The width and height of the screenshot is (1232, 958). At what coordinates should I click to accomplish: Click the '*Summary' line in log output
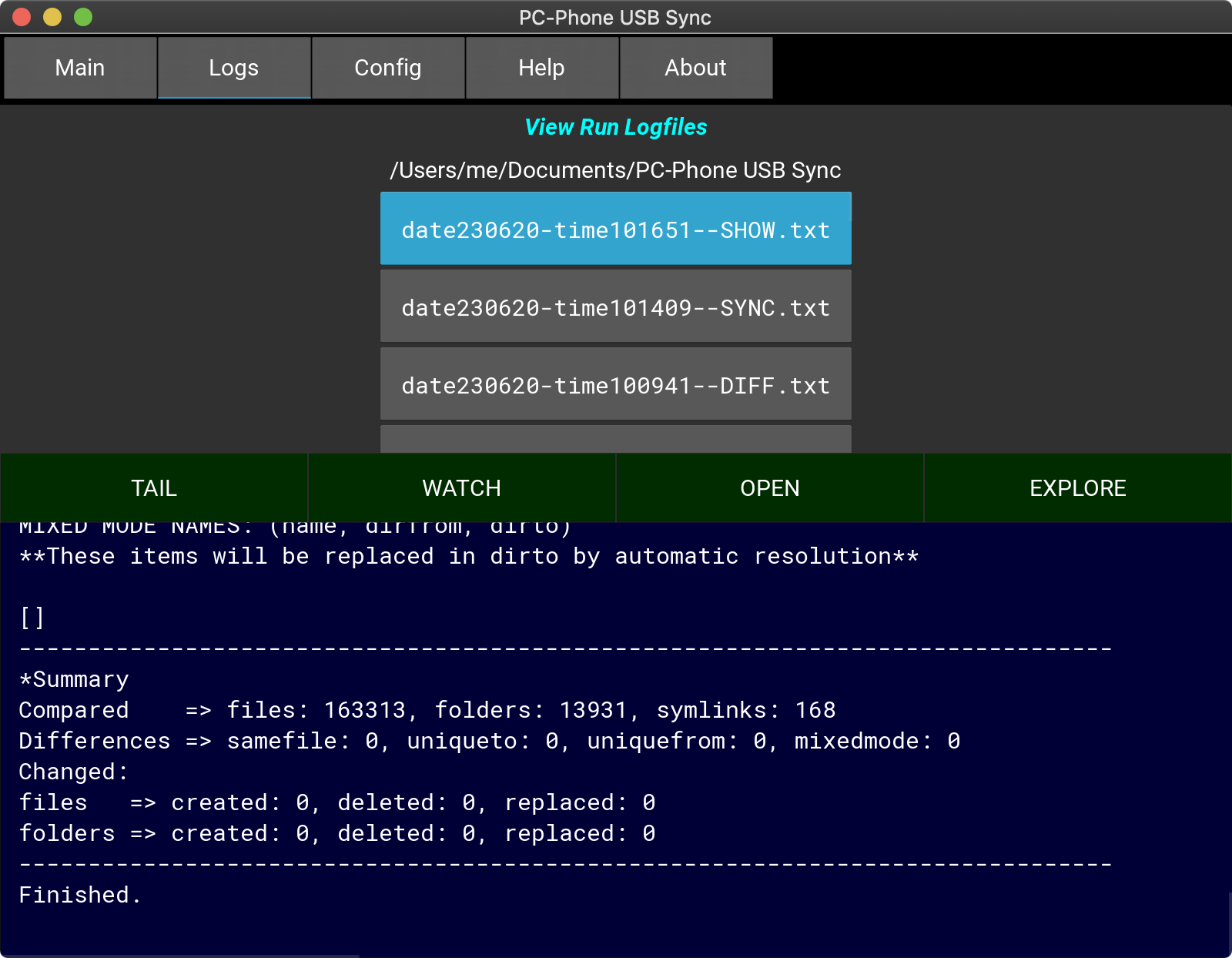[x=74, y=679]
